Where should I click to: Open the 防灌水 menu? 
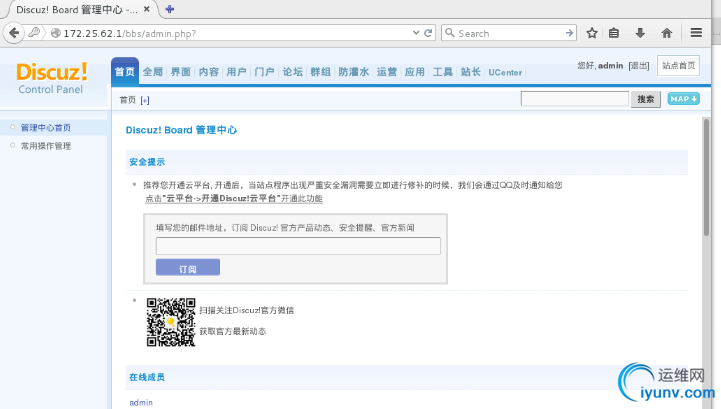(x=354, y=72)
